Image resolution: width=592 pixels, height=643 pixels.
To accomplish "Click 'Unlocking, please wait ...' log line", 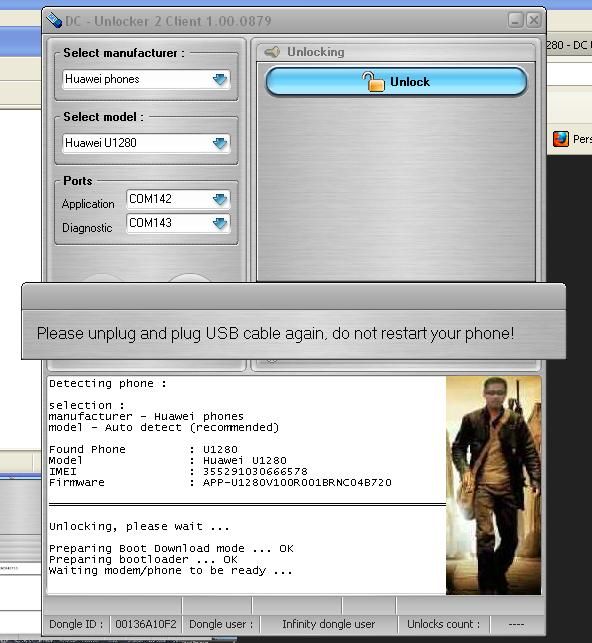I will (139, 527).
